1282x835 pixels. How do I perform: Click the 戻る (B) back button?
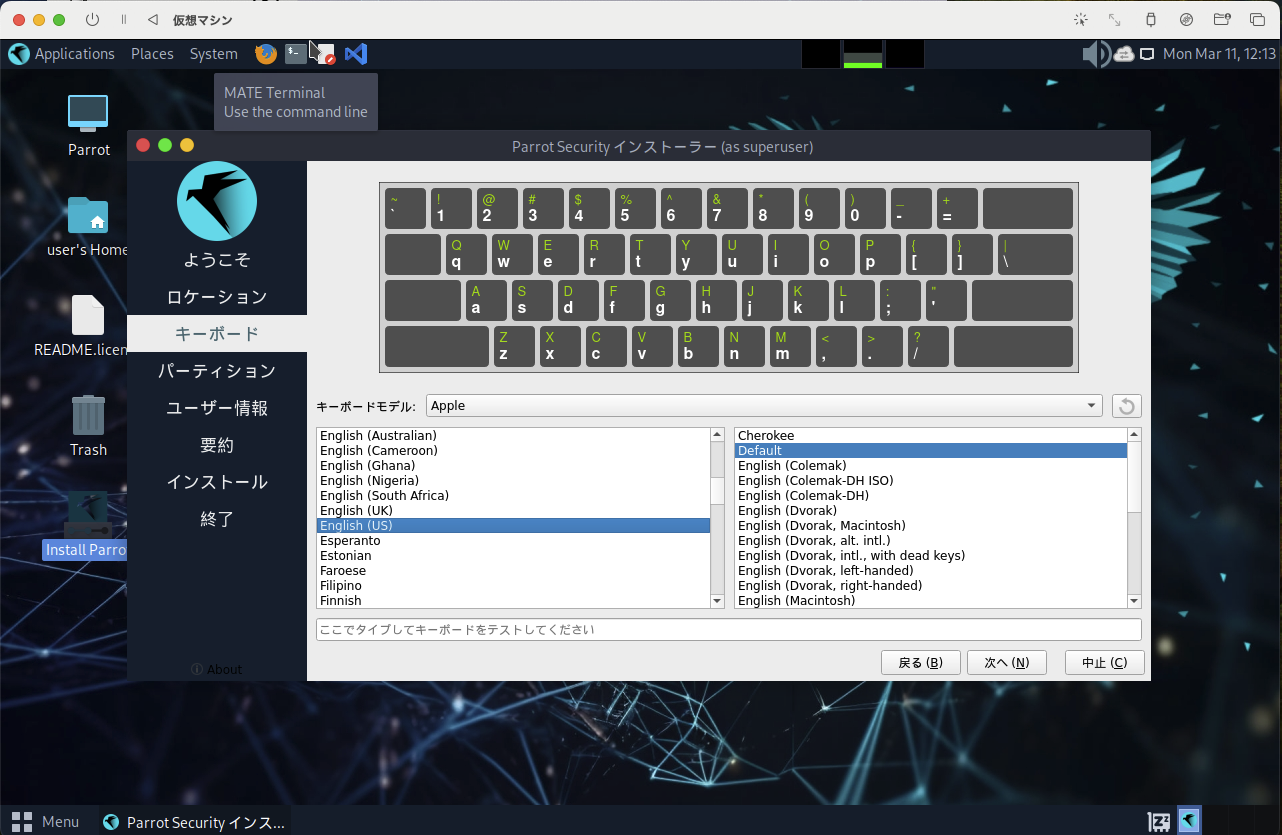tap(921, 662)
